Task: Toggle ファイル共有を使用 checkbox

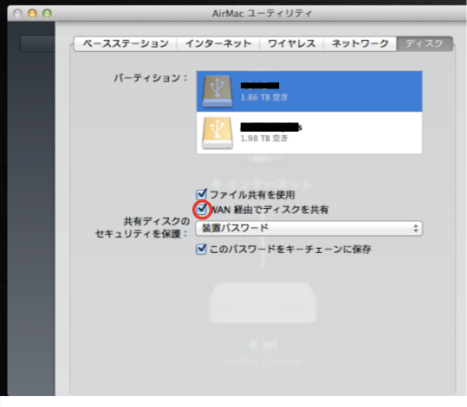Action: [x=201, y=194]
